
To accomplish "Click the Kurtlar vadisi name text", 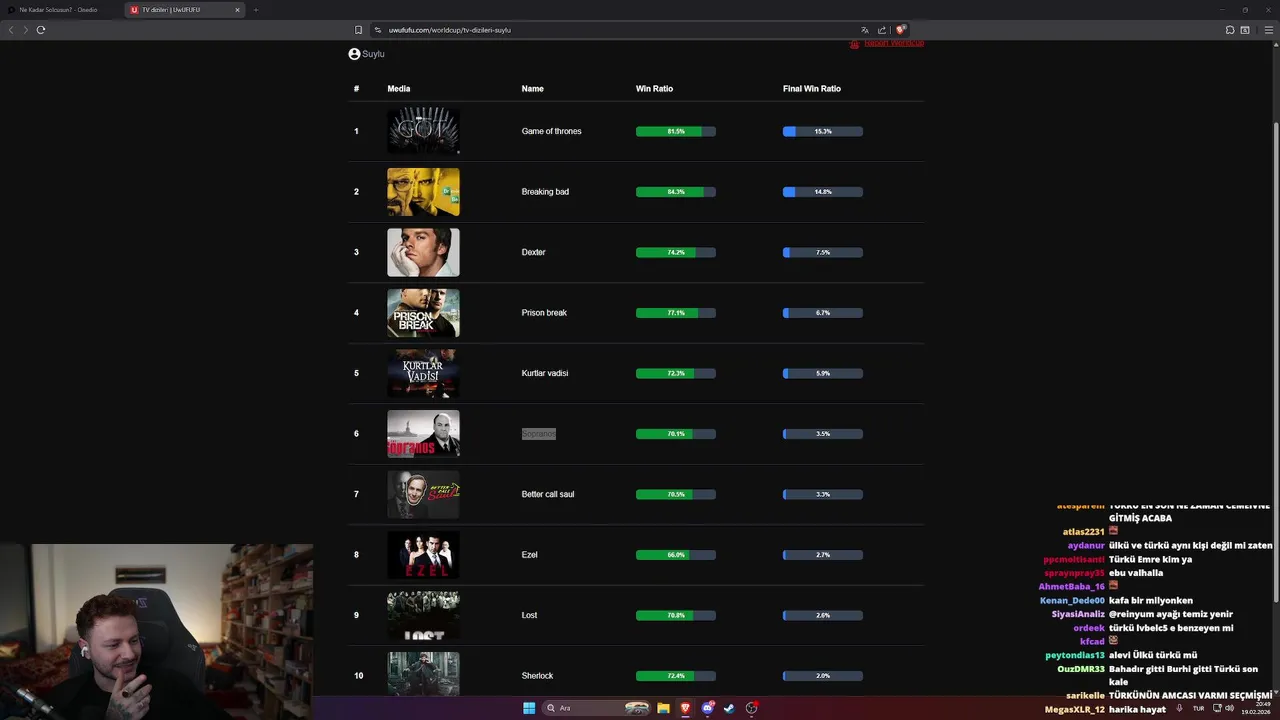I will (545, 373).
